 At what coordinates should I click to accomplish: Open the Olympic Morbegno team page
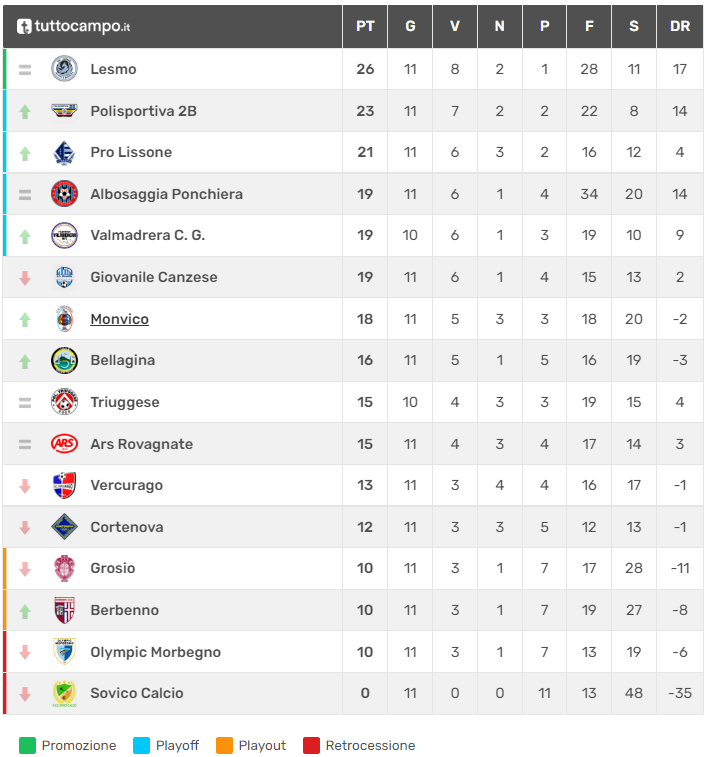pyautogui.click(x=155, y=652)
